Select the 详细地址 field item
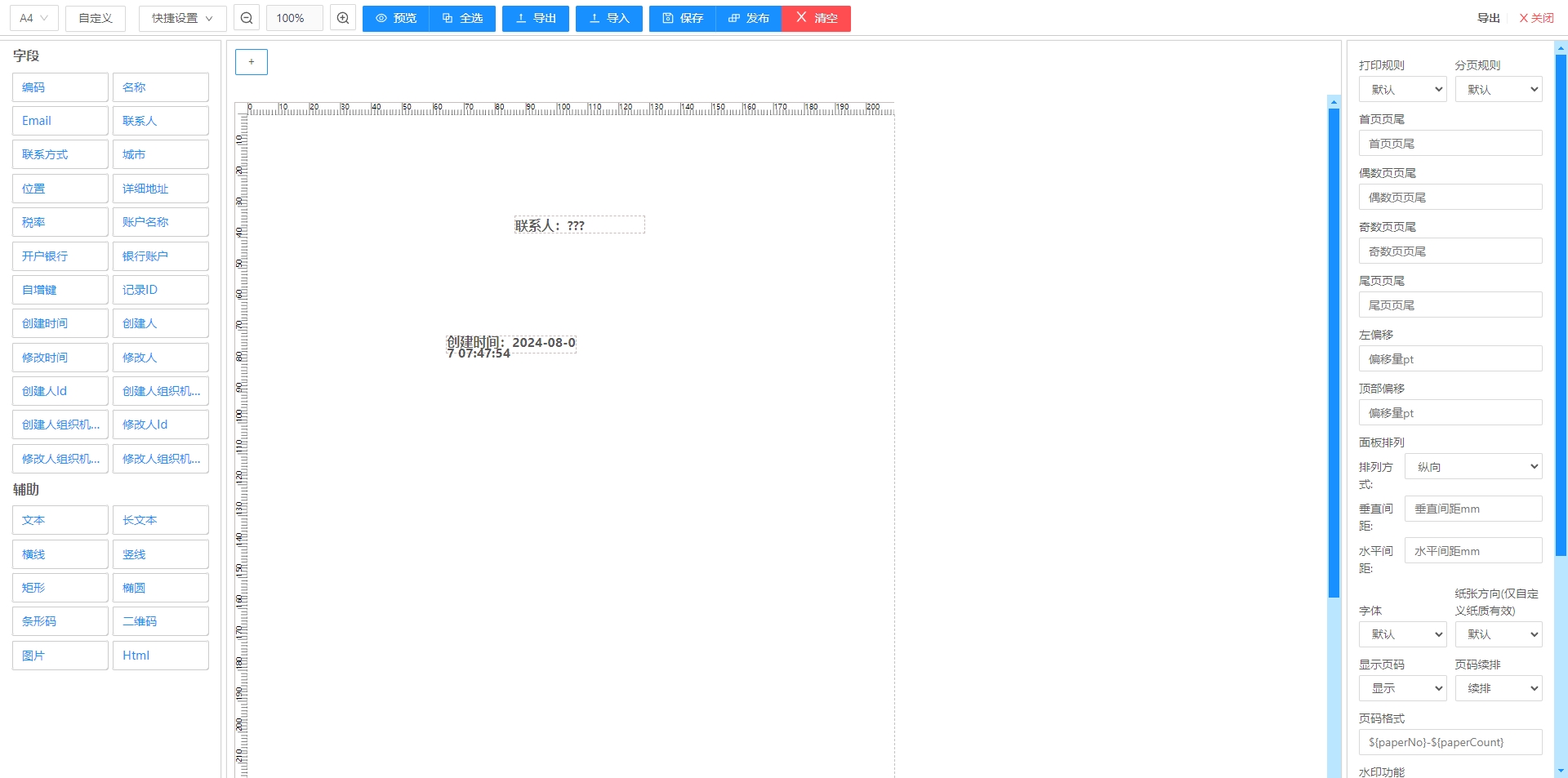1568x778 pixels. 161,189
